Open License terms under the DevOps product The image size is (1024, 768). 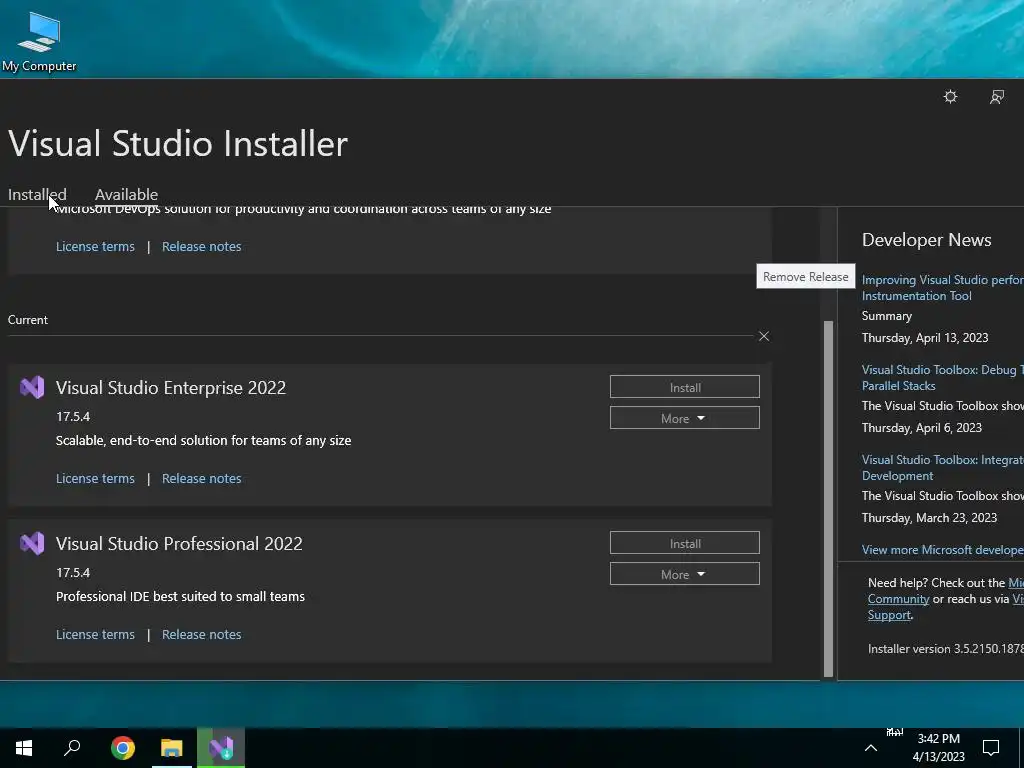95,247
